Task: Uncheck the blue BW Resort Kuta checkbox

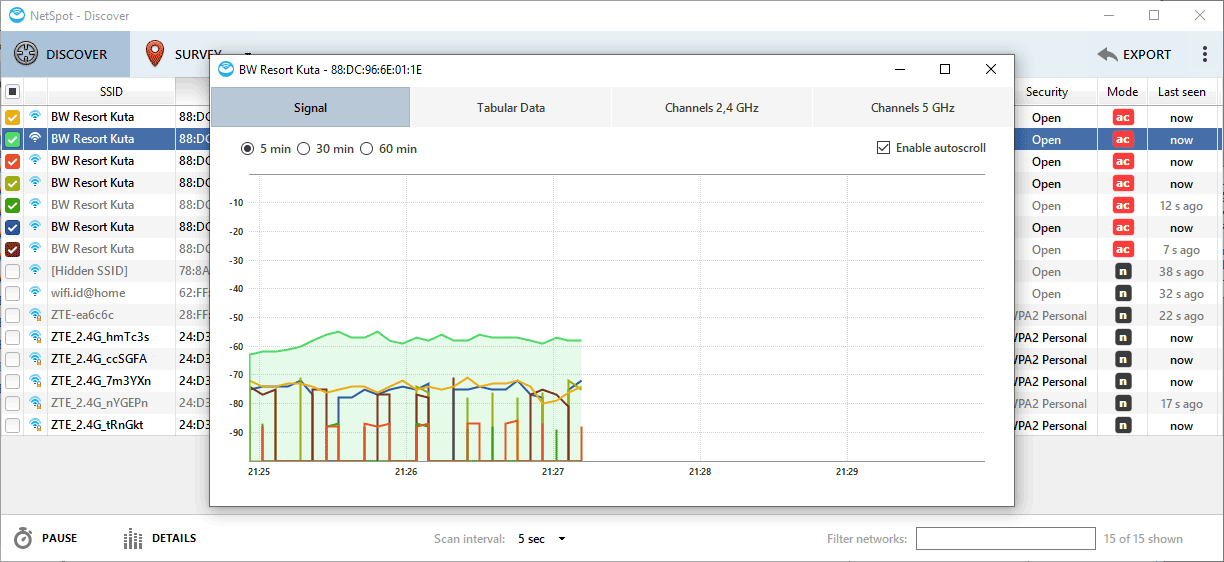Action: tap(12, 227)
